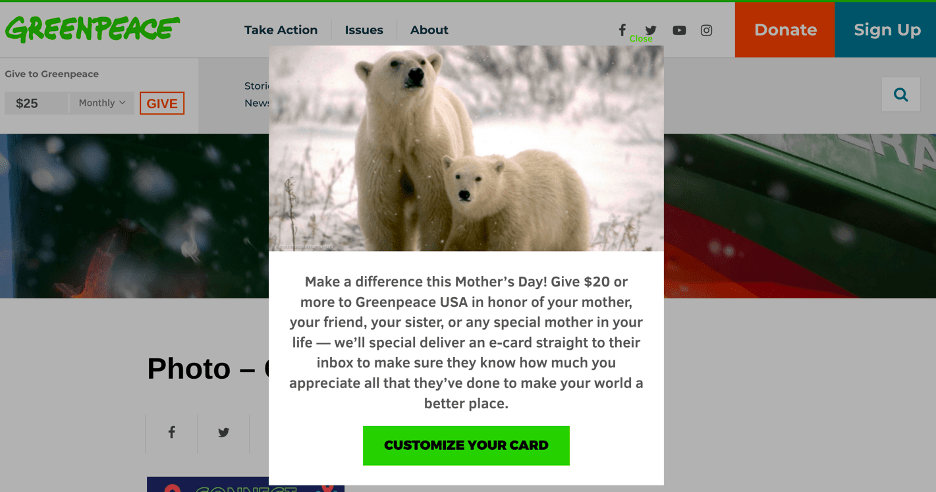Click Customize Your Card button

466,445
